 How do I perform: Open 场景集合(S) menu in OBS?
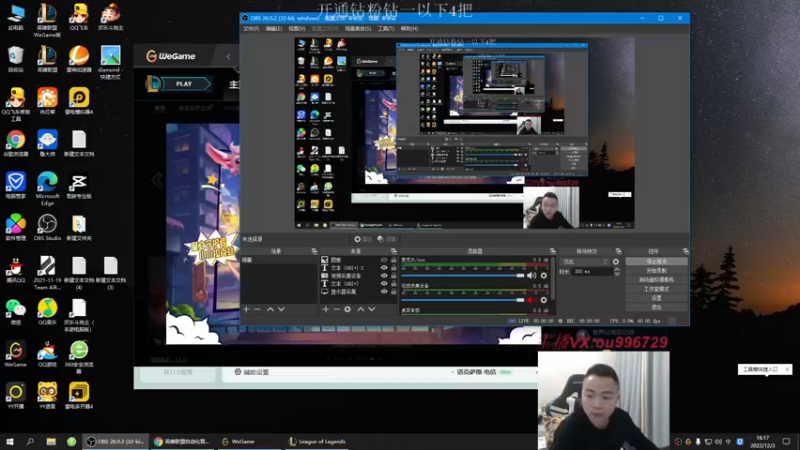coord(358,29)
